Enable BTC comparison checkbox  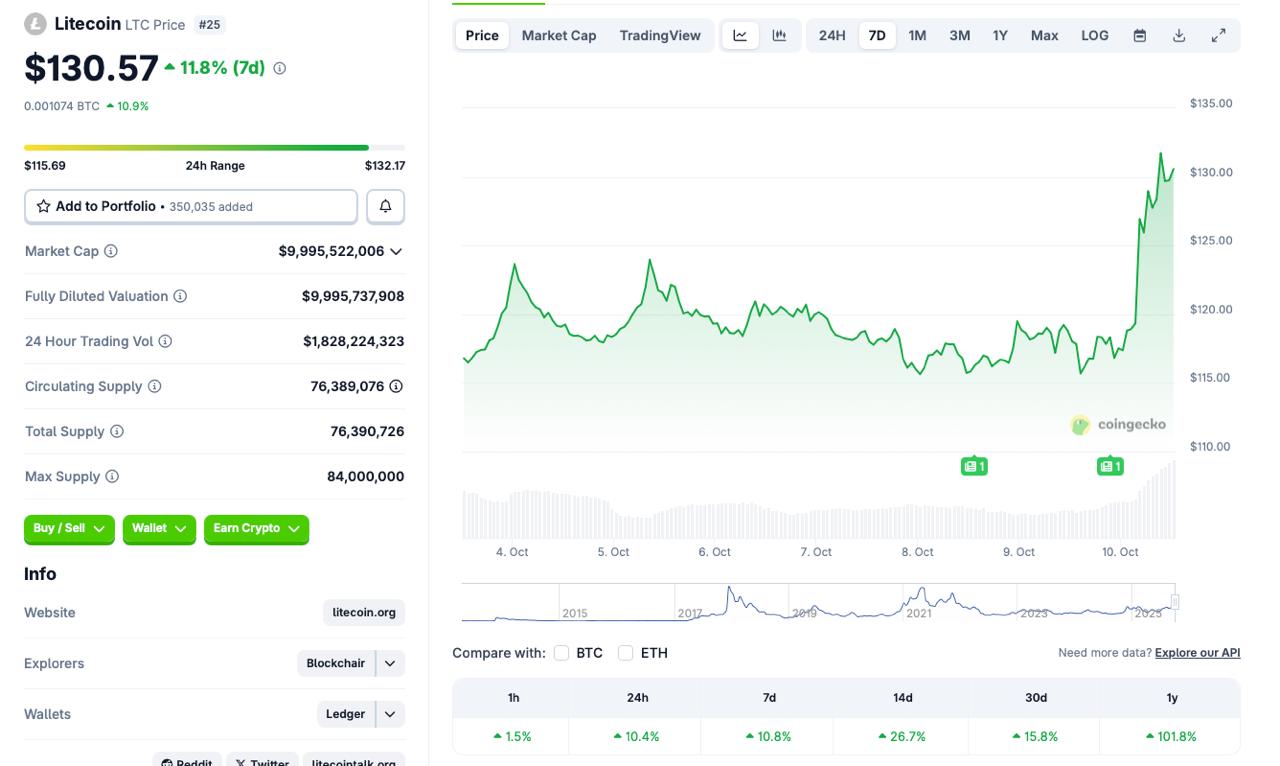tap(561, 653)
